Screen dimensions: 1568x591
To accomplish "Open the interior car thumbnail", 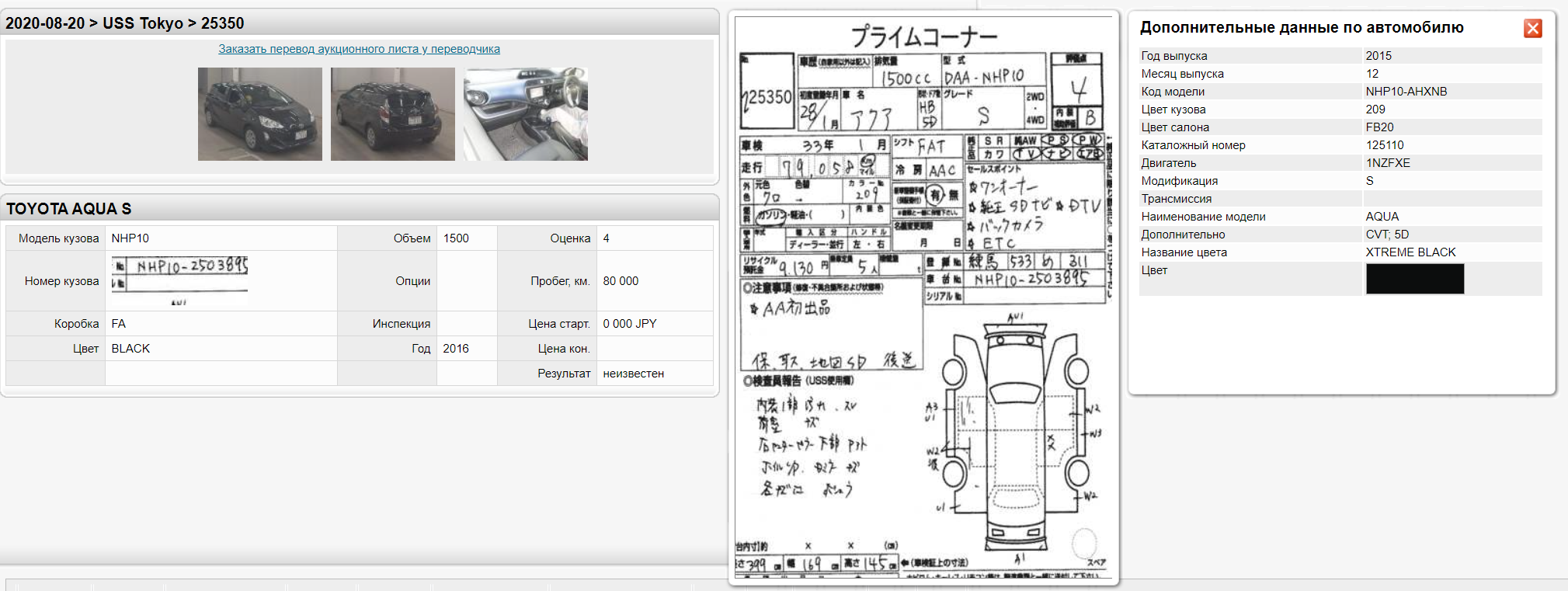I will click(526, 114).
